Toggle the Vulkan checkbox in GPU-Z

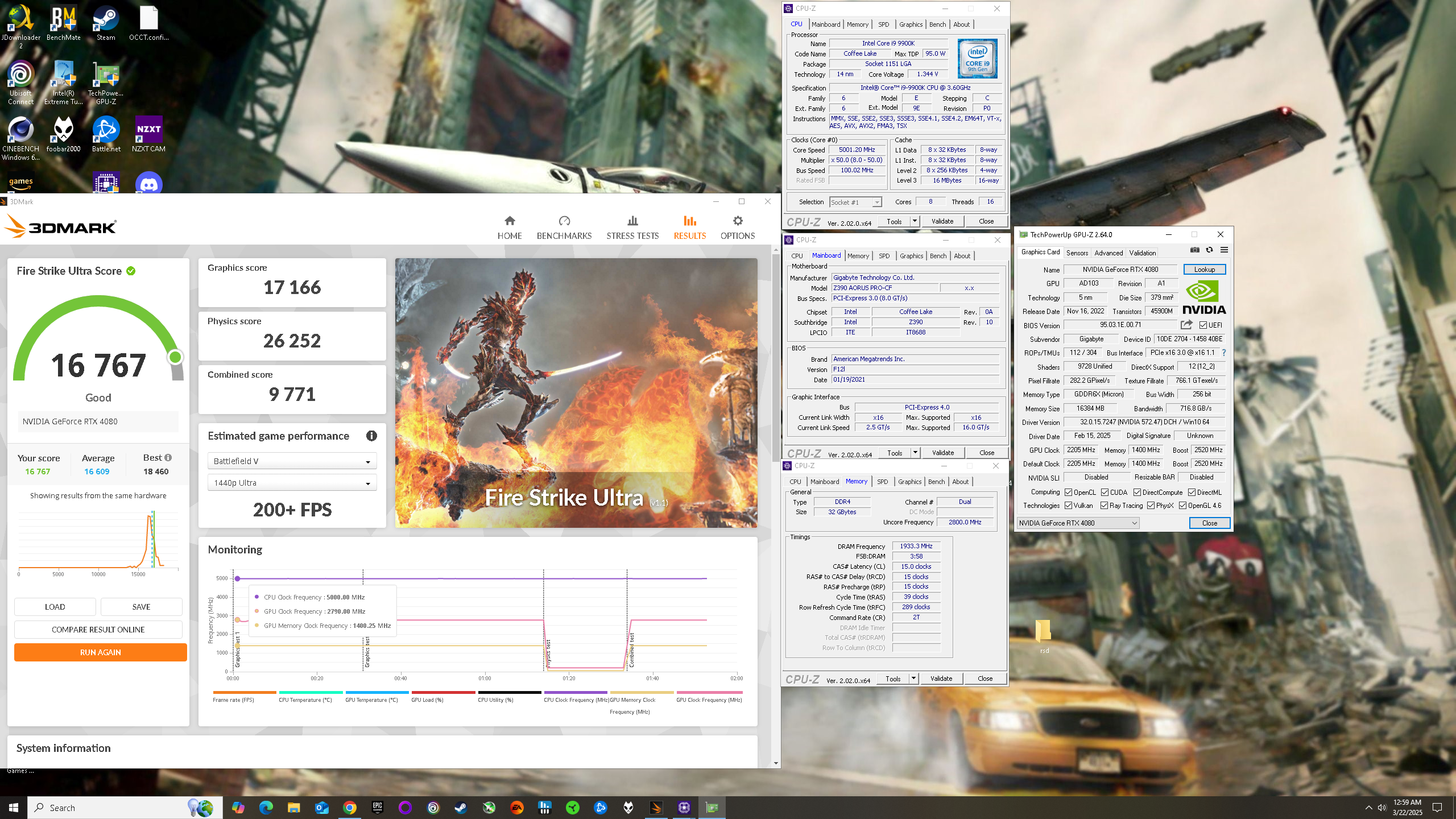1069,506
